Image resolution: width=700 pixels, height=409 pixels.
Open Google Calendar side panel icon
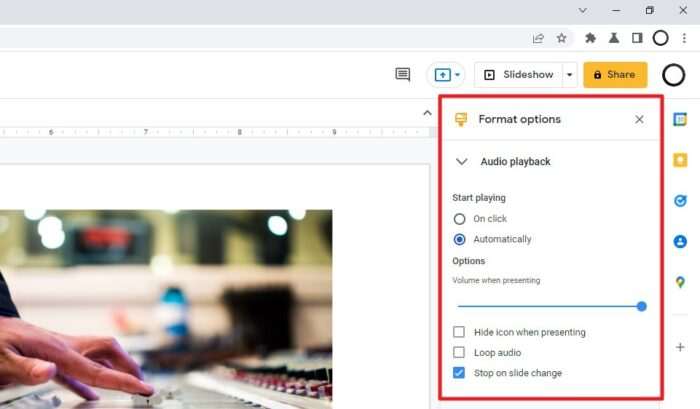680,119
